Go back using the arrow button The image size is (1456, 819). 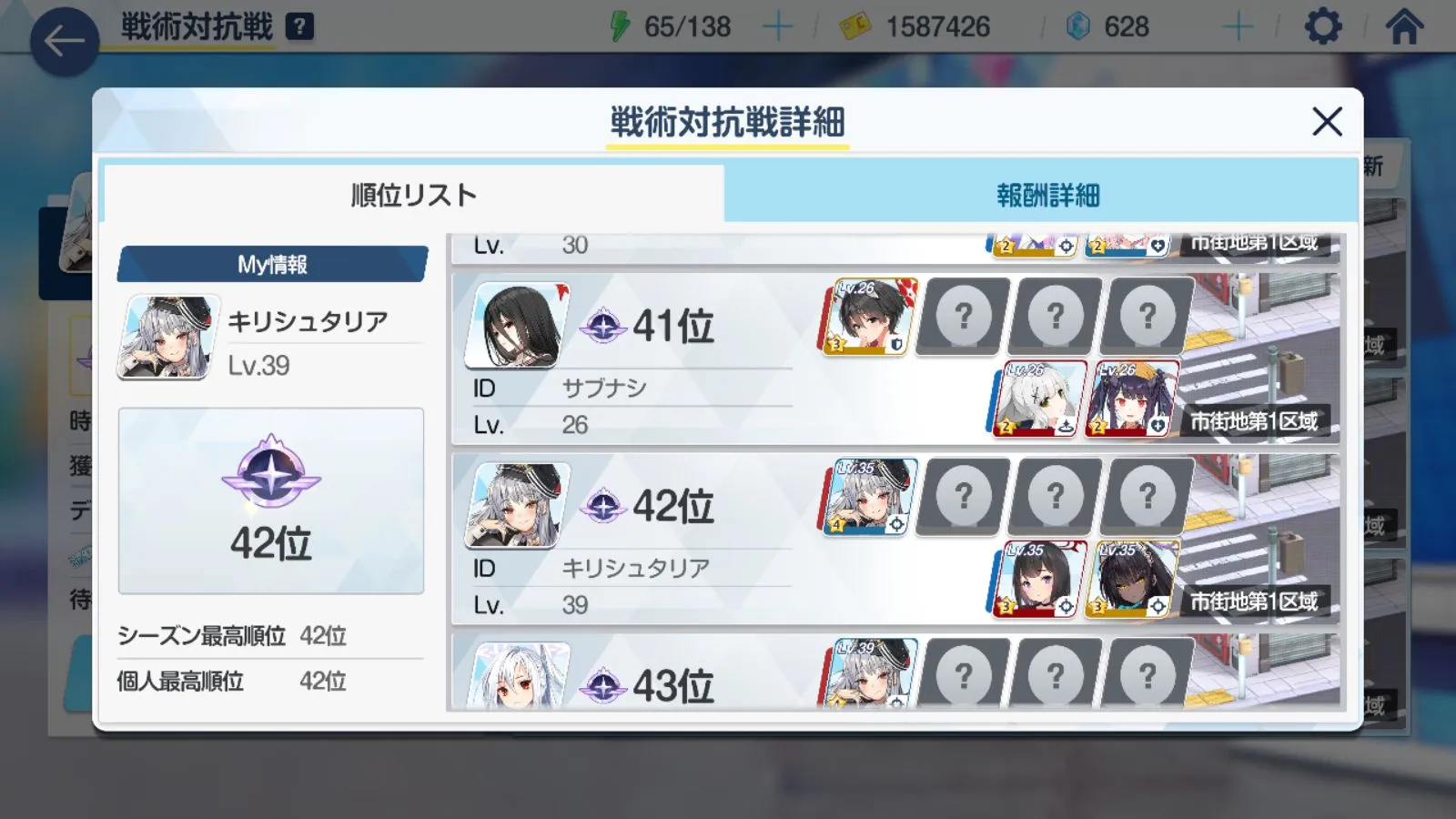tap(64, 41)
